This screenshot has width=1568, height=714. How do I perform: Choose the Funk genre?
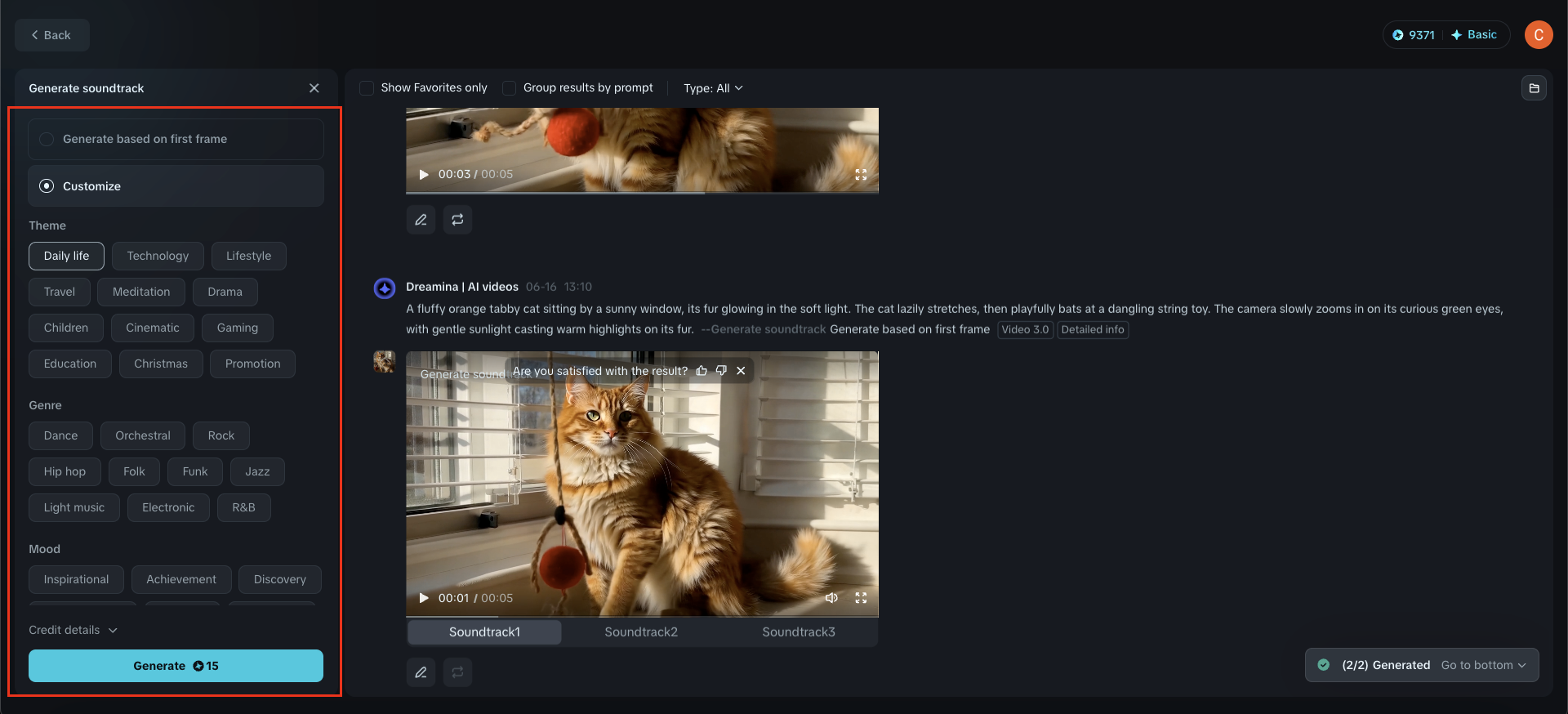pyautogui.click(x=195, y=472)
